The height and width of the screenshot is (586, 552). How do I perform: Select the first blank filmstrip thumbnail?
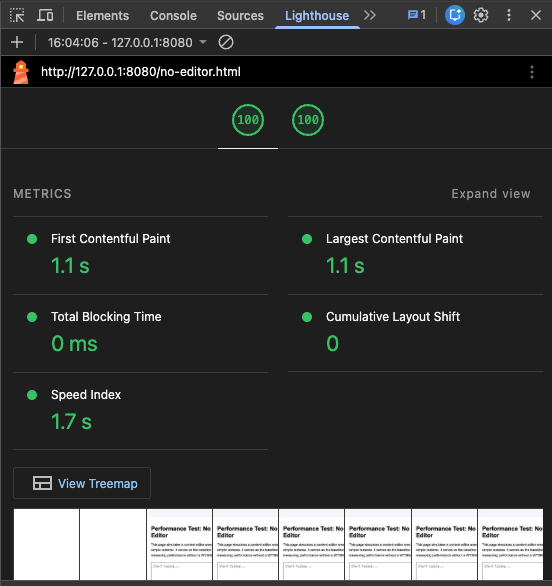[x=46, y=545]
